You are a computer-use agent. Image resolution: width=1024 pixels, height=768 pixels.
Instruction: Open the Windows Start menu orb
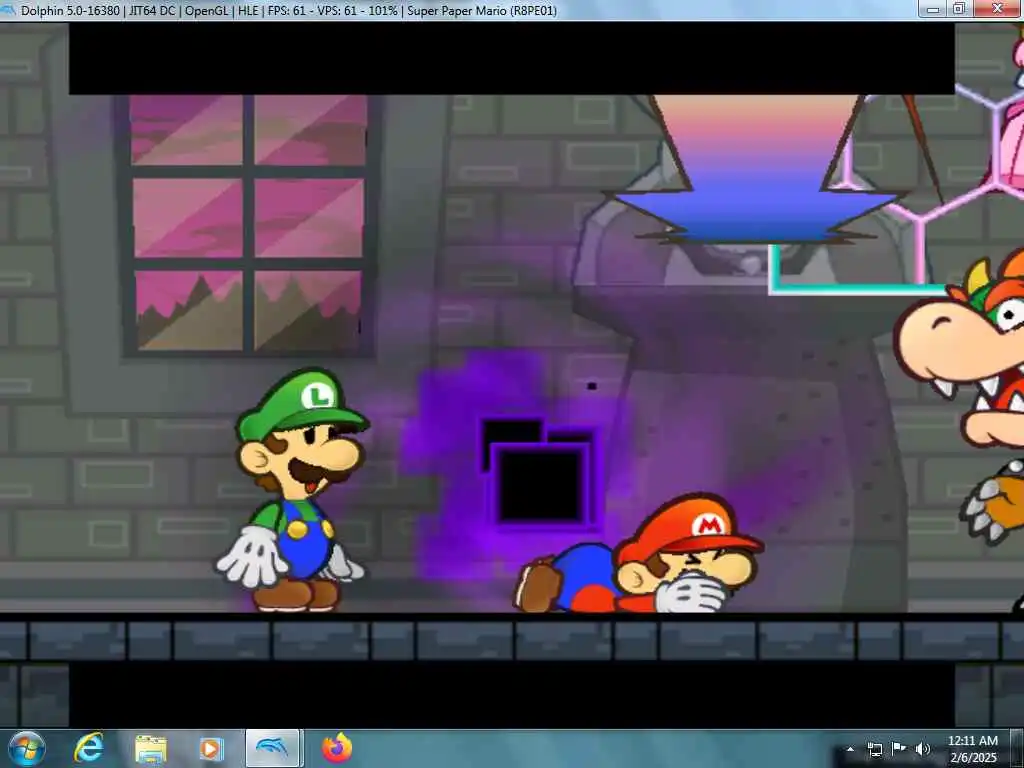click(27, 748)
